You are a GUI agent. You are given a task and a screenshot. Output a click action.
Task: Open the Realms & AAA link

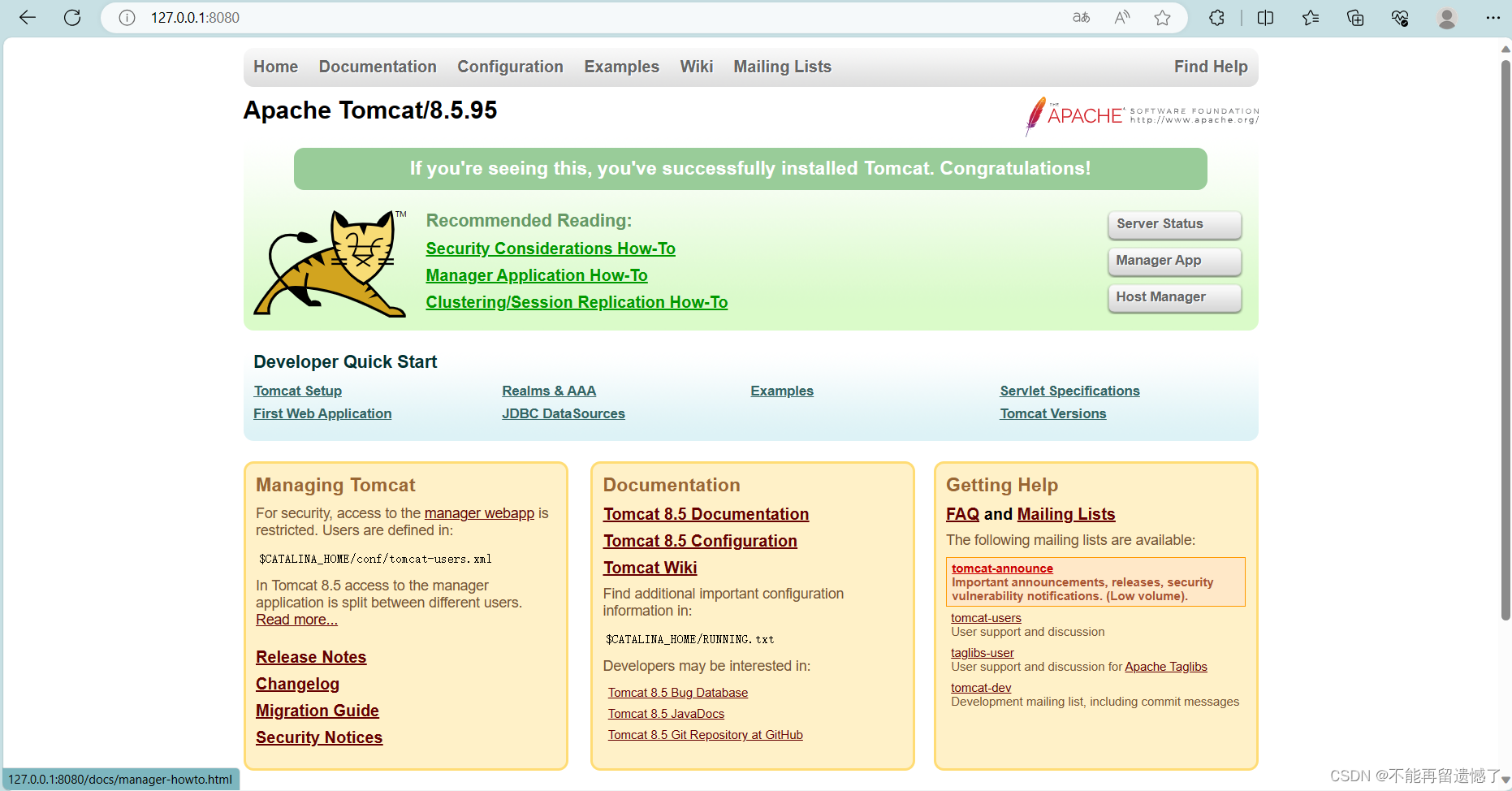tap(549, 391)
